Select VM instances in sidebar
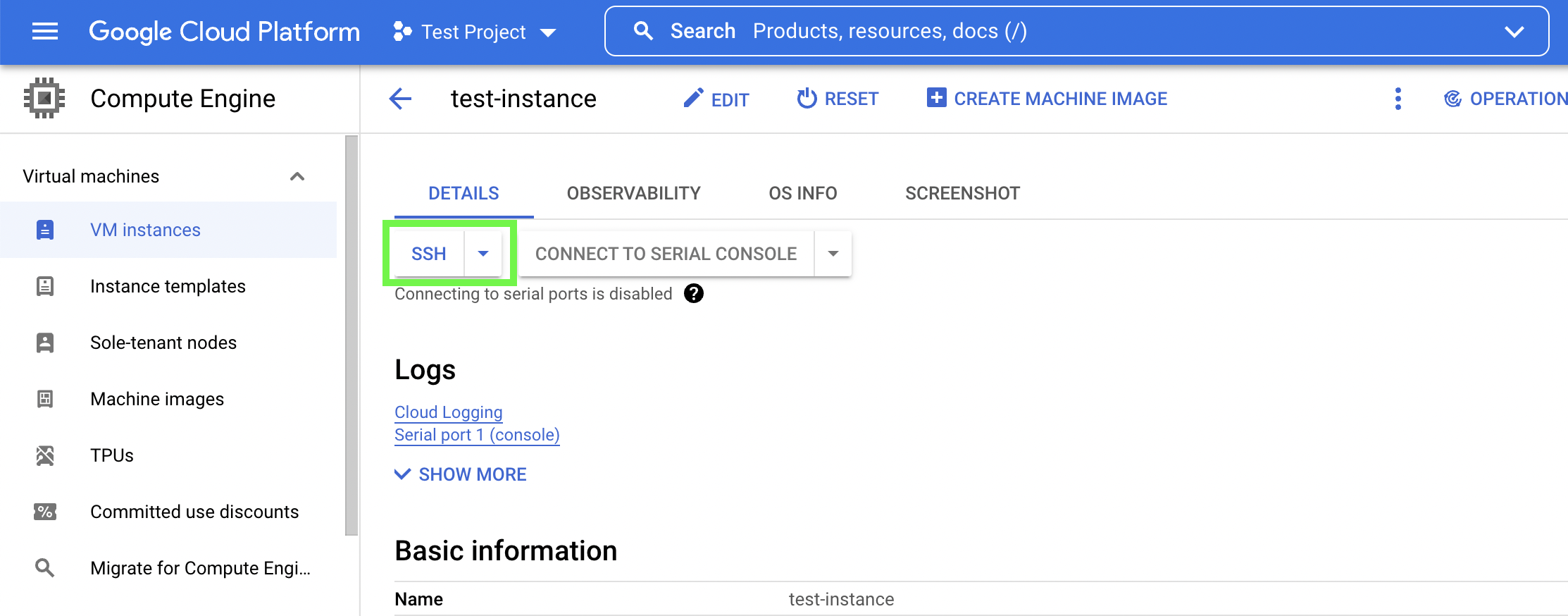Screen dimensions: 1568x616 (x=168, y=230)
